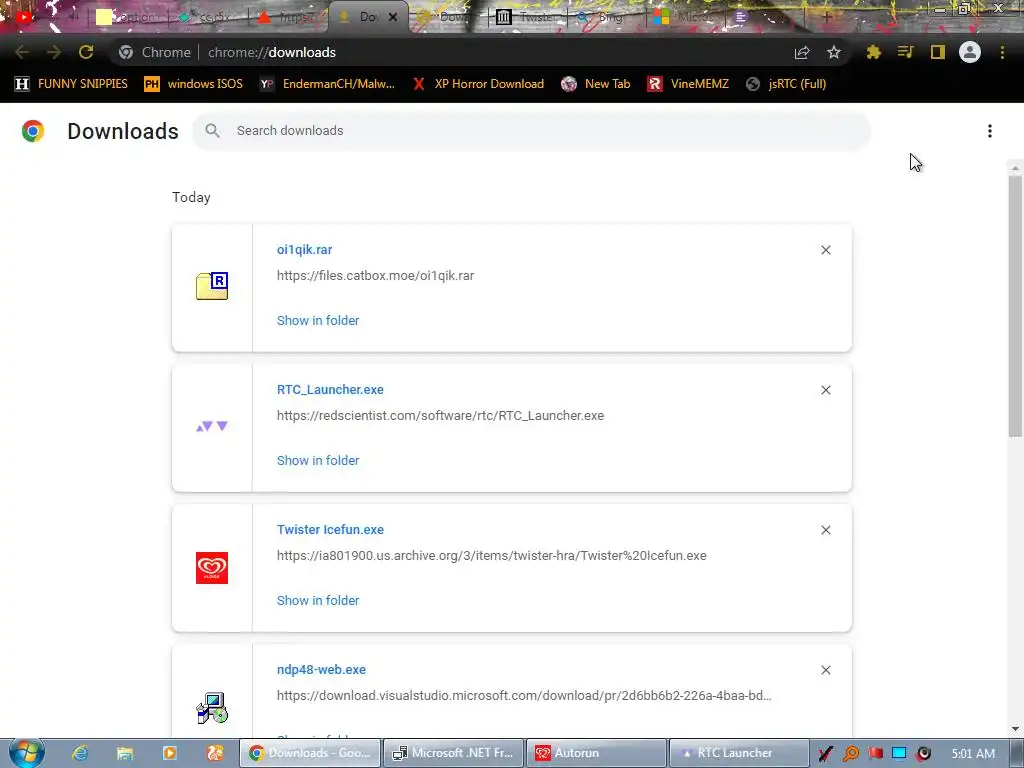Click the chrome://downloads address bar
This screenshot has width=1024, height=768.
click(451, 52)
